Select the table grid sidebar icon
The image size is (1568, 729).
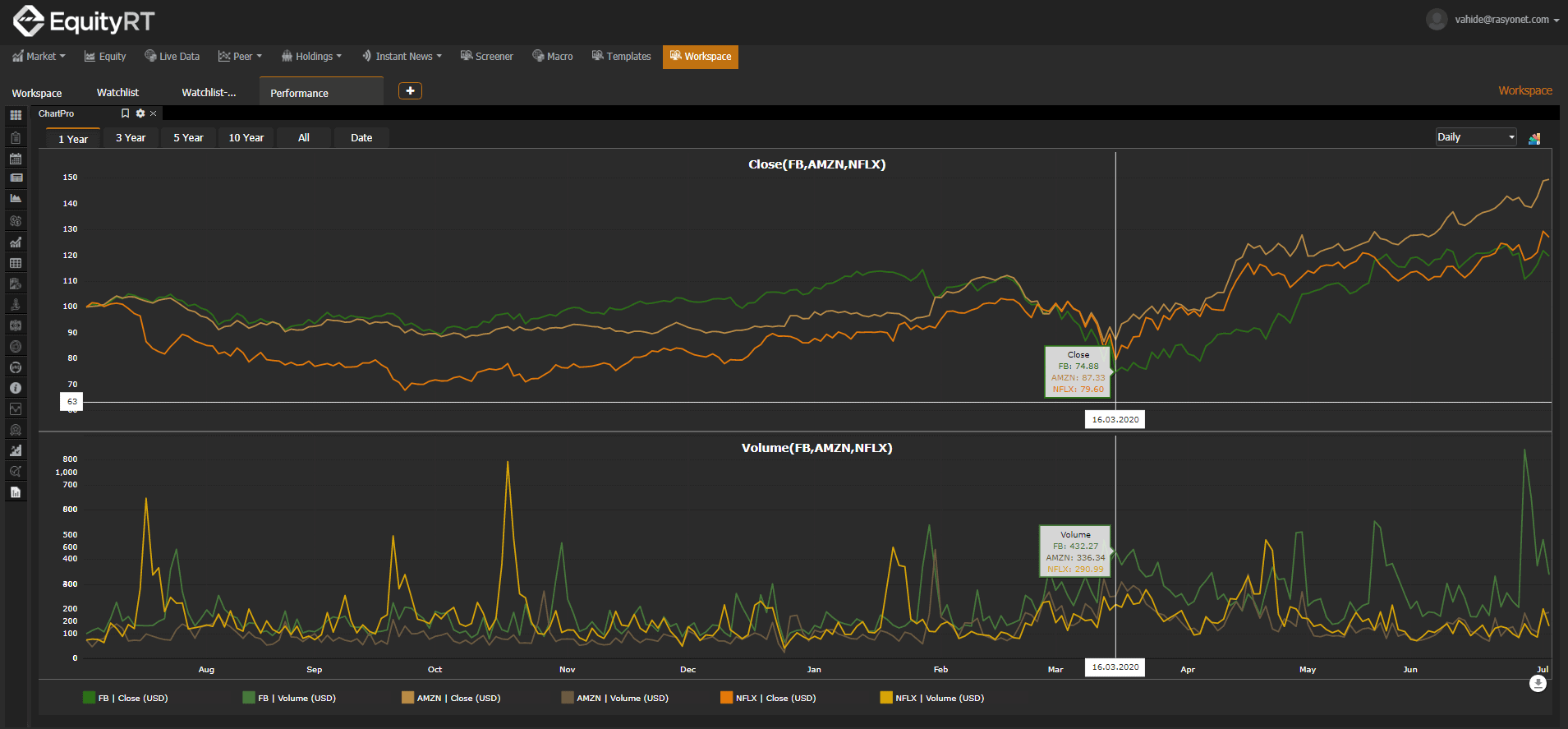point(16,263)
